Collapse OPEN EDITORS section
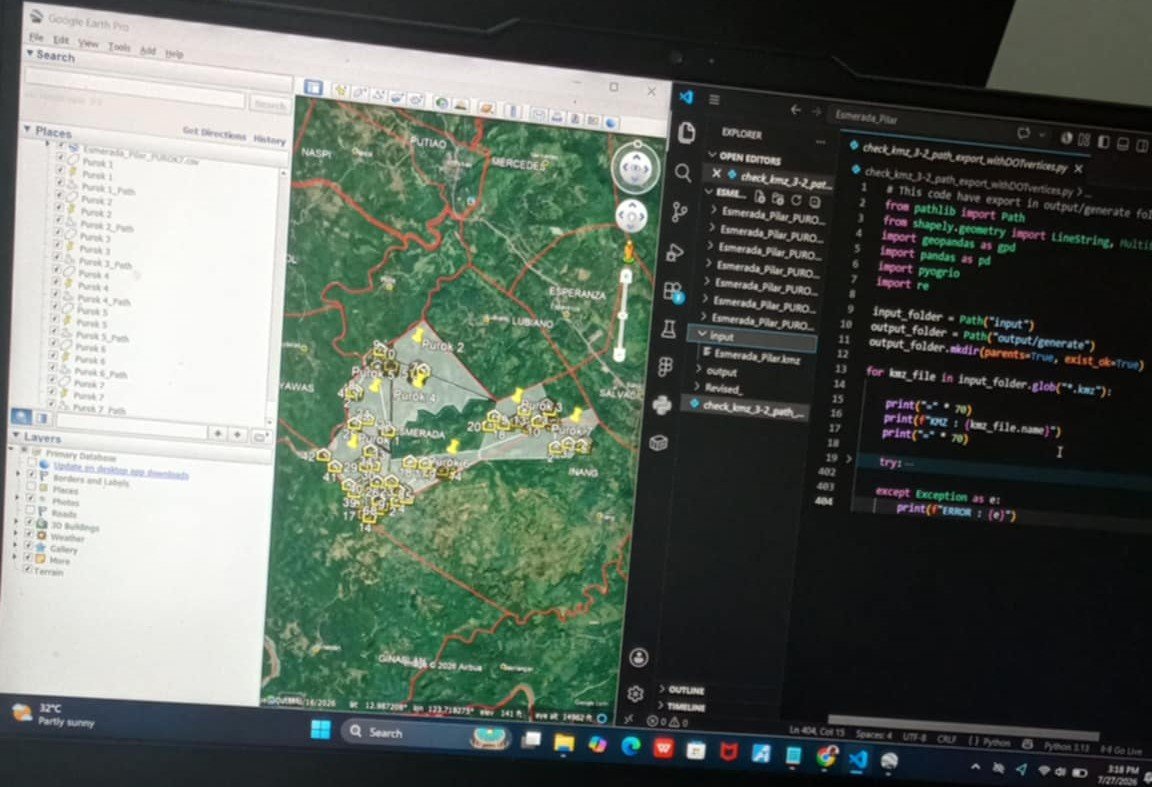This screenshot has height=787, width=1152. (x=711, y=155)
